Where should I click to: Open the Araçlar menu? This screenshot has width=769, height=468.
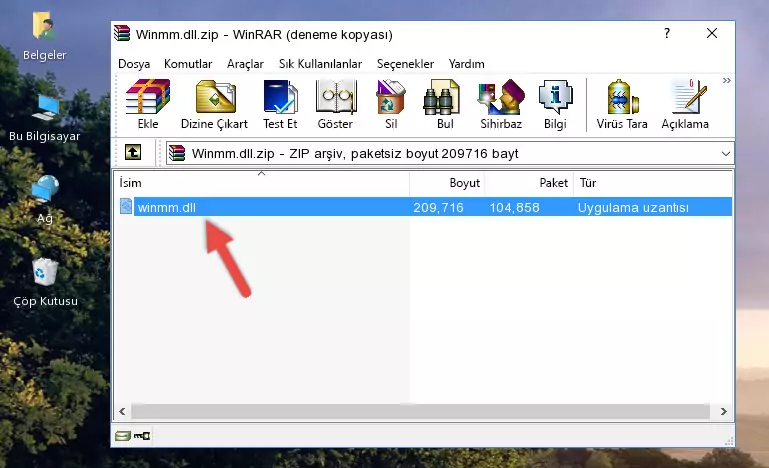(245, 64)
